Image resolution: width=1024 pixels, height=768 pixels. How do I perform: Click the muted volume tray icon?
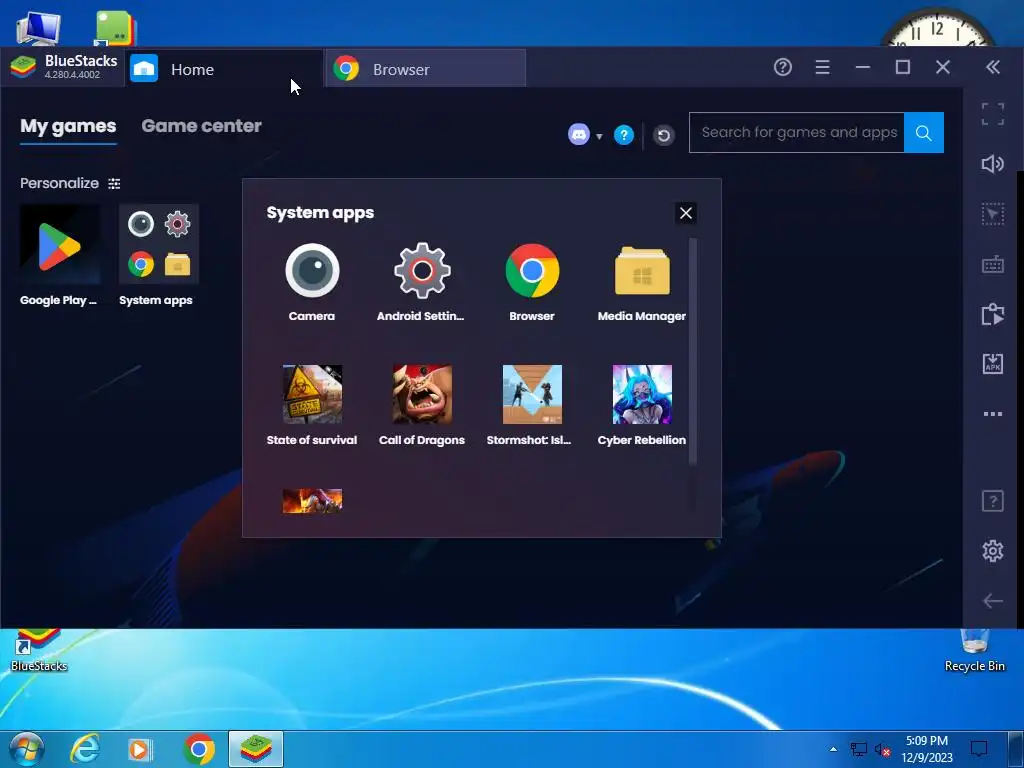[x=883, y=750]
